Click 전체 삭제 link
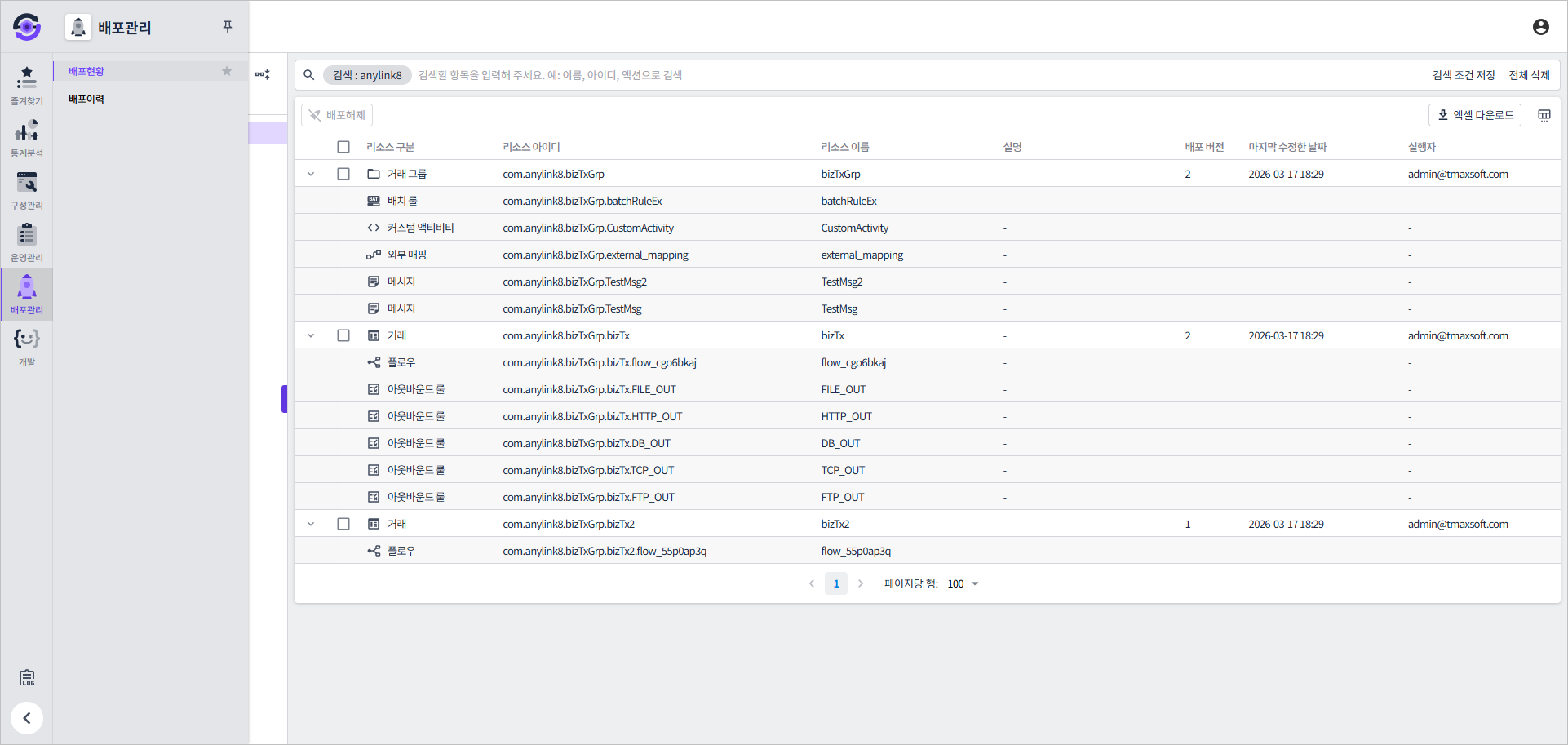Viewport: 1568px width, 745px height. pyautogui.click(x=1529, y=75)
